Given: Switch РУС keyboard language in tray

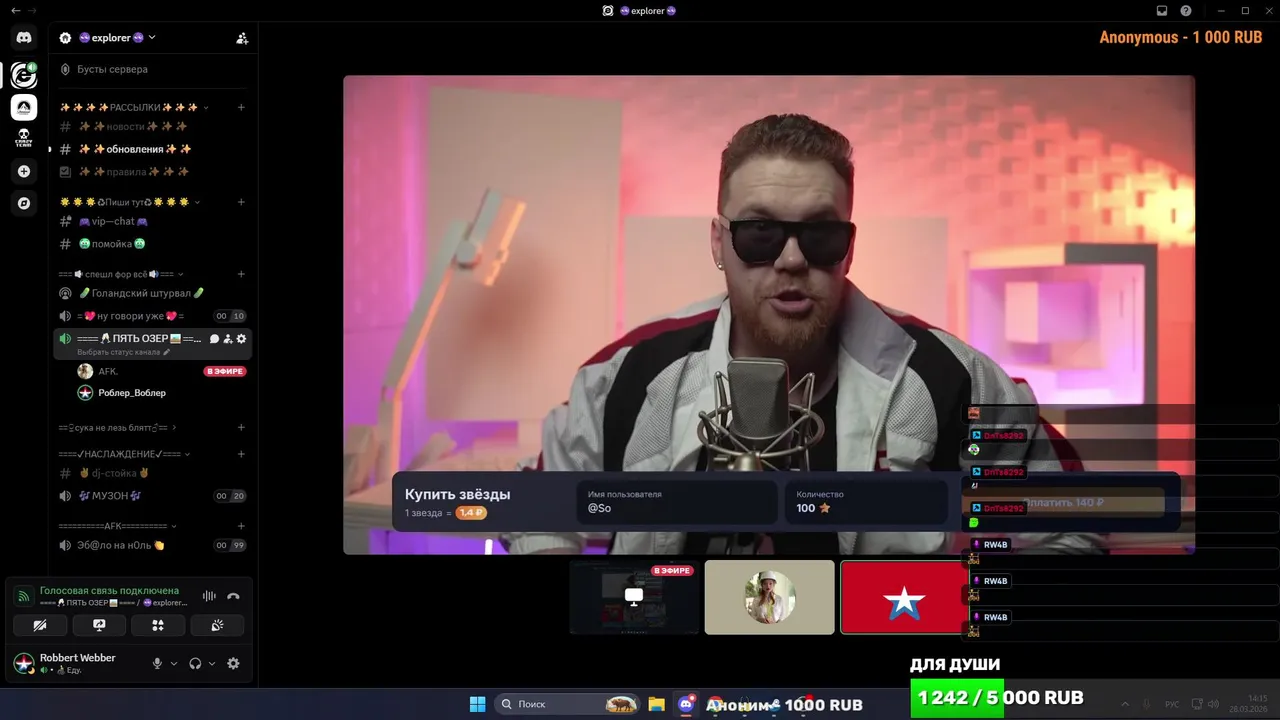Looking at the screenshot, I should 1173,704.
